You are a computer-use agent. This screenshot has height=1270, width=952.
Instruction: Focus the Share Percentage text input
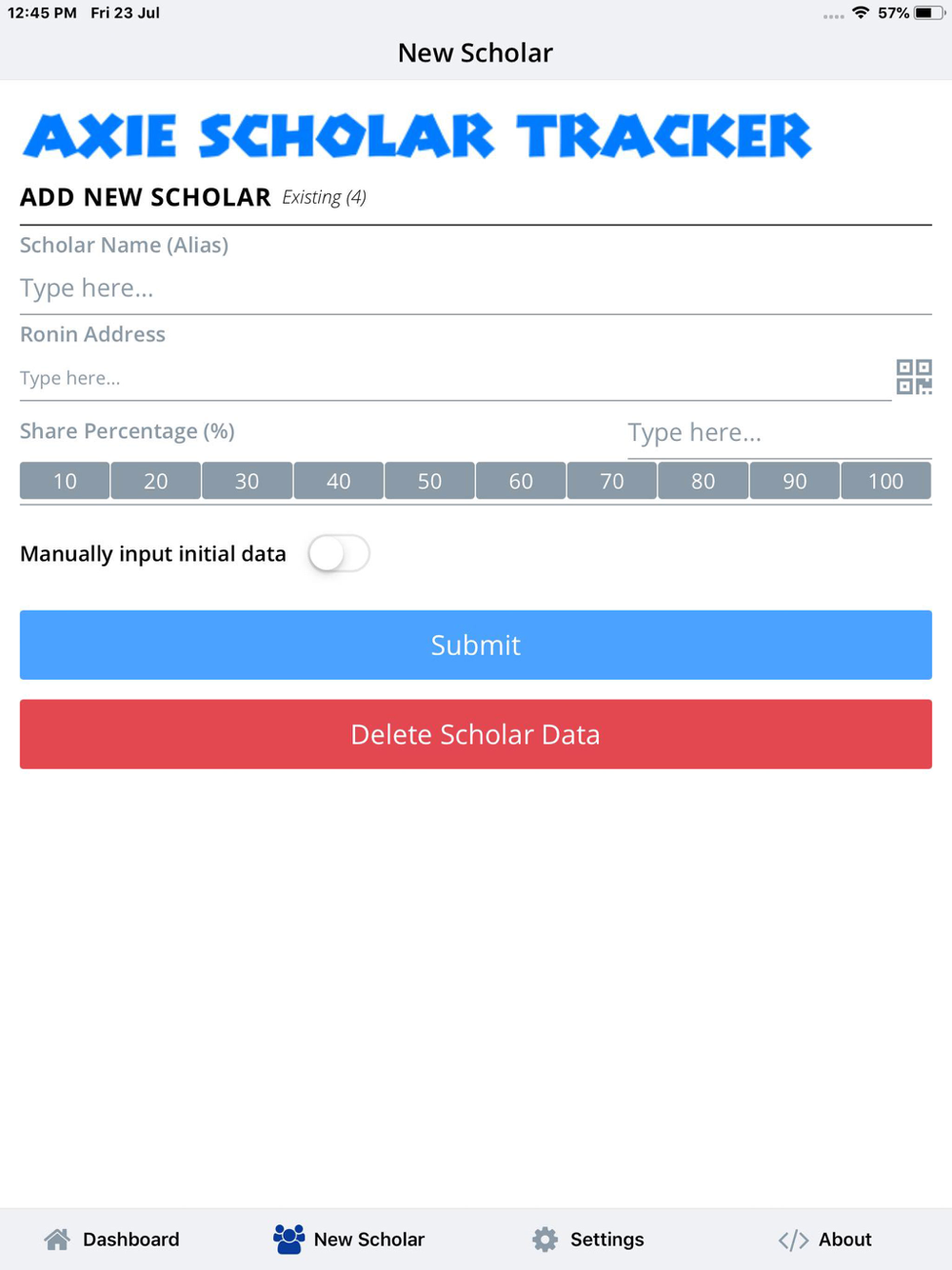(779, 432)
